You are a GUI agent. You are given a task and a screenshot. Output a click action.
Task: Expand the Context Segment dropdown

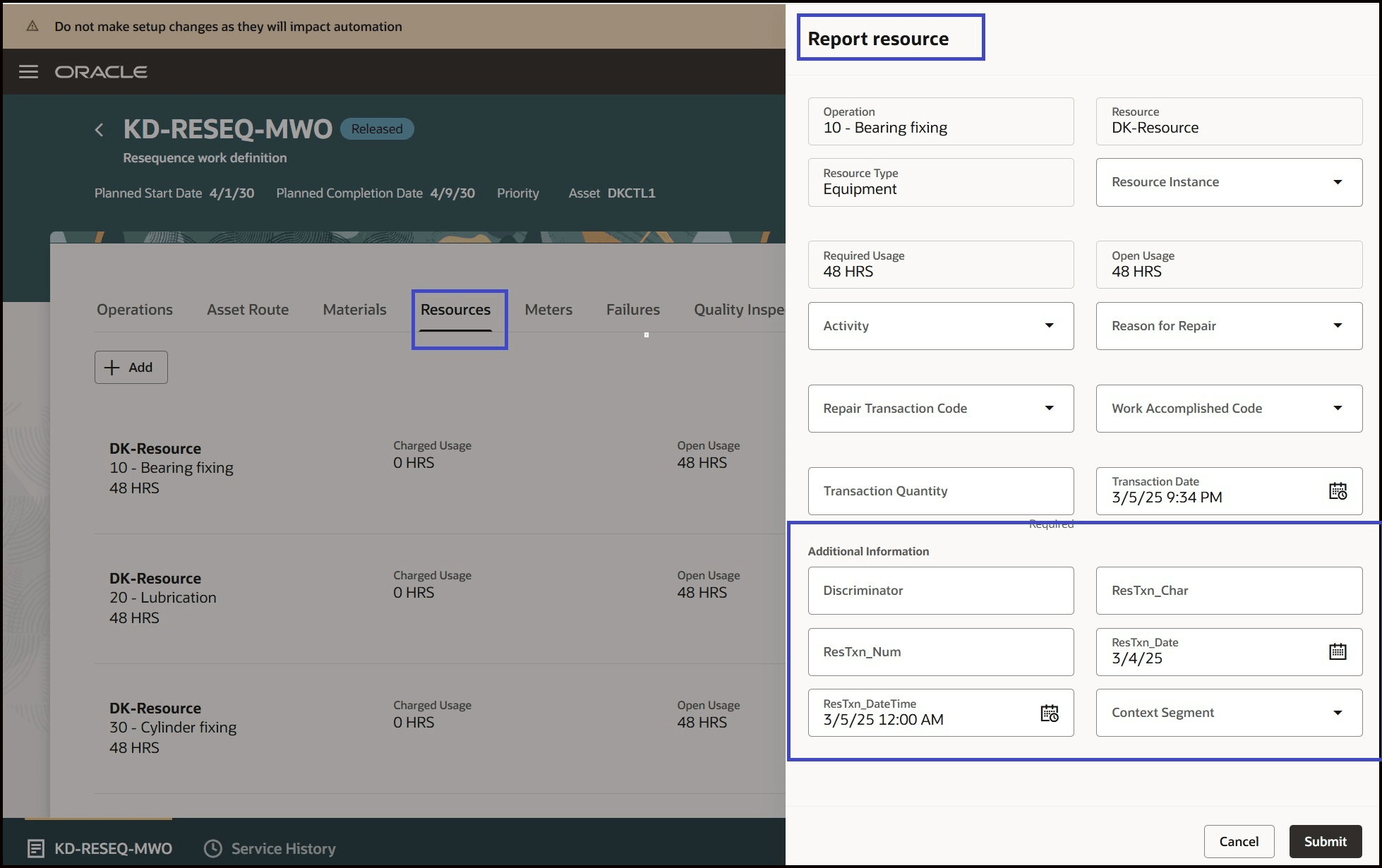[x=1338, y=713]
